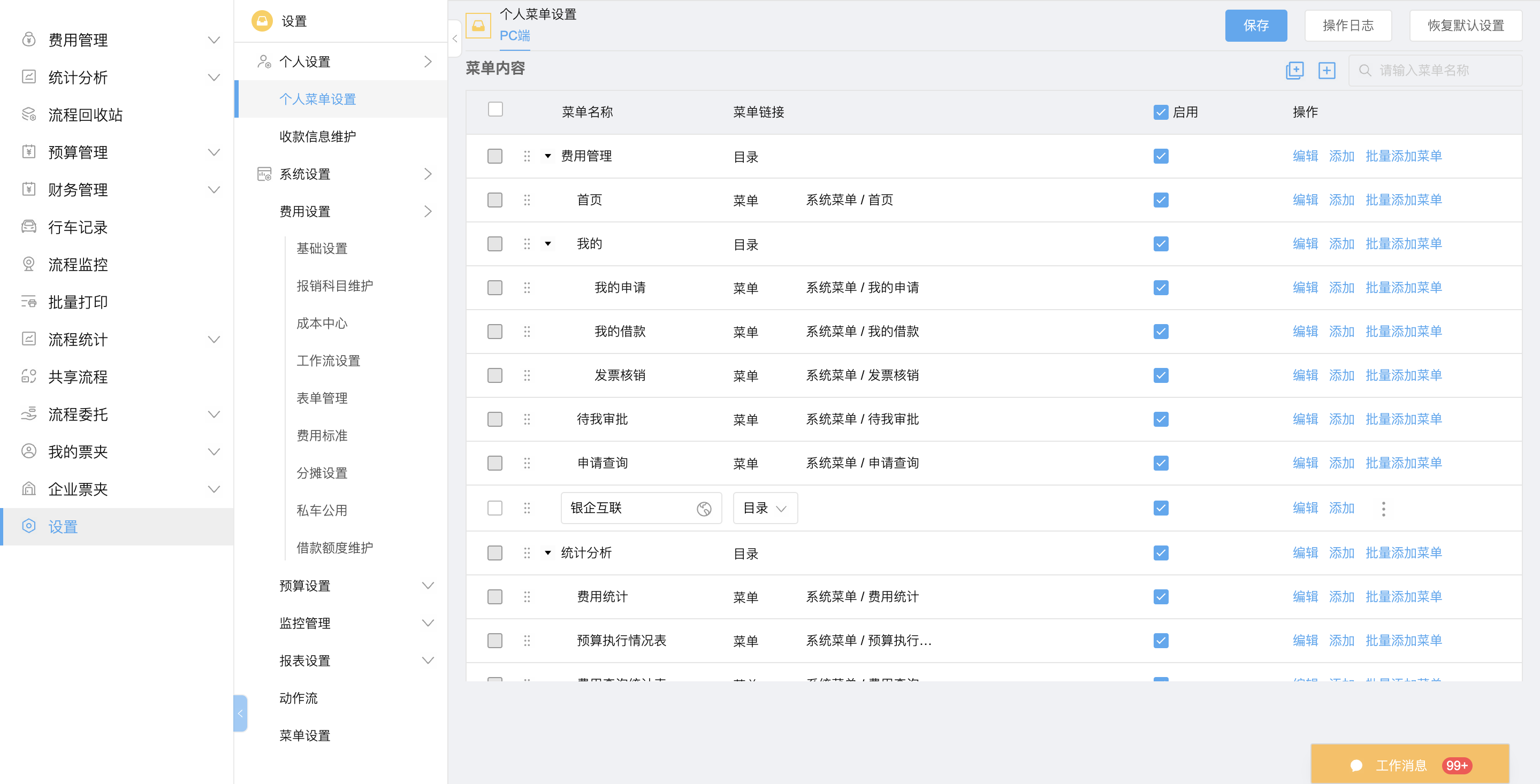This screenshot has width=1540, height=784.
Task: Click the globe icon in 银企互联 field
Action: (x=704, y=509)
